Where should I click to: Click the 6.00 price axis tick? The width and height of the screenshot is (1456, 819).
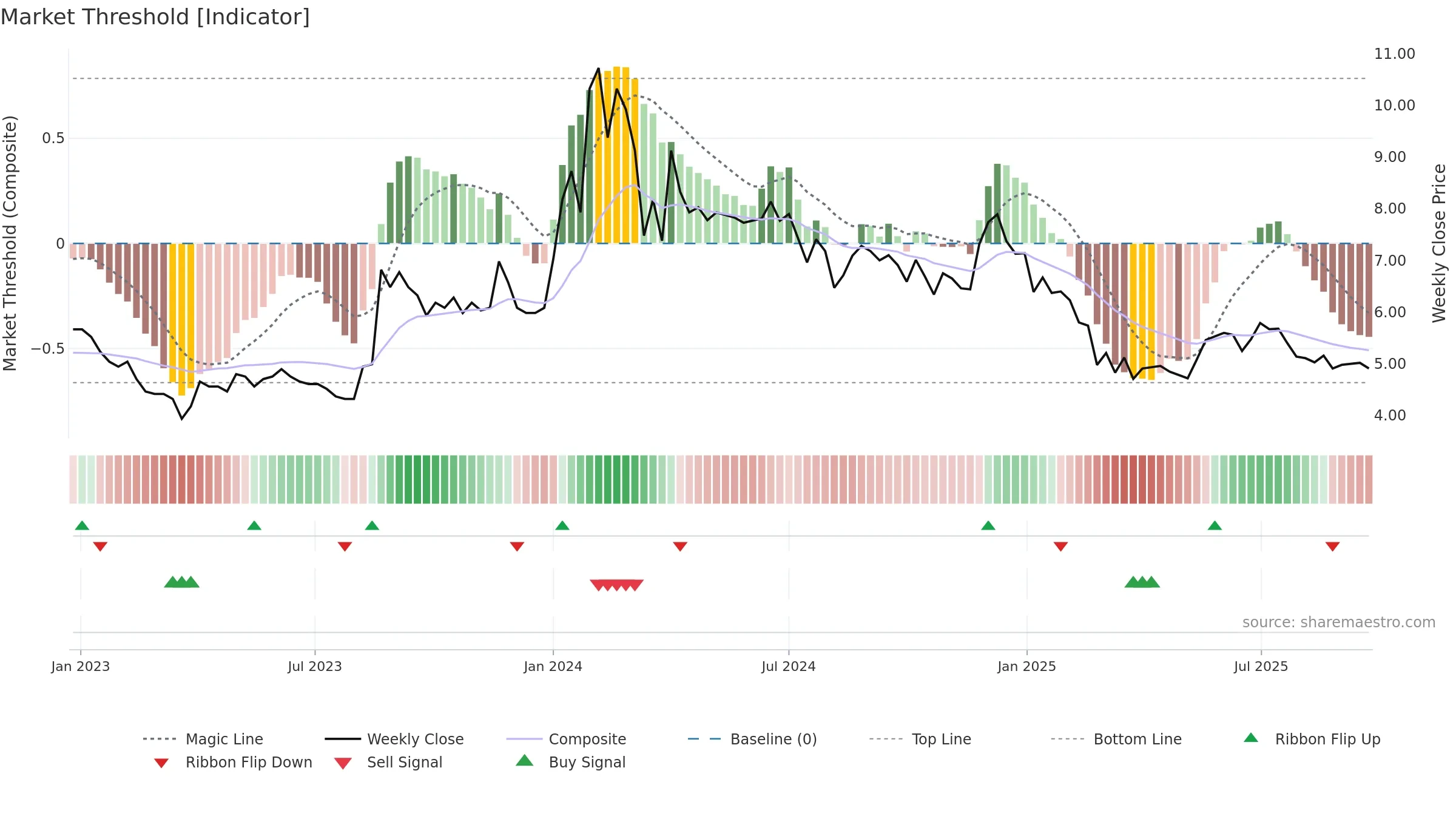coord(1390,312)
